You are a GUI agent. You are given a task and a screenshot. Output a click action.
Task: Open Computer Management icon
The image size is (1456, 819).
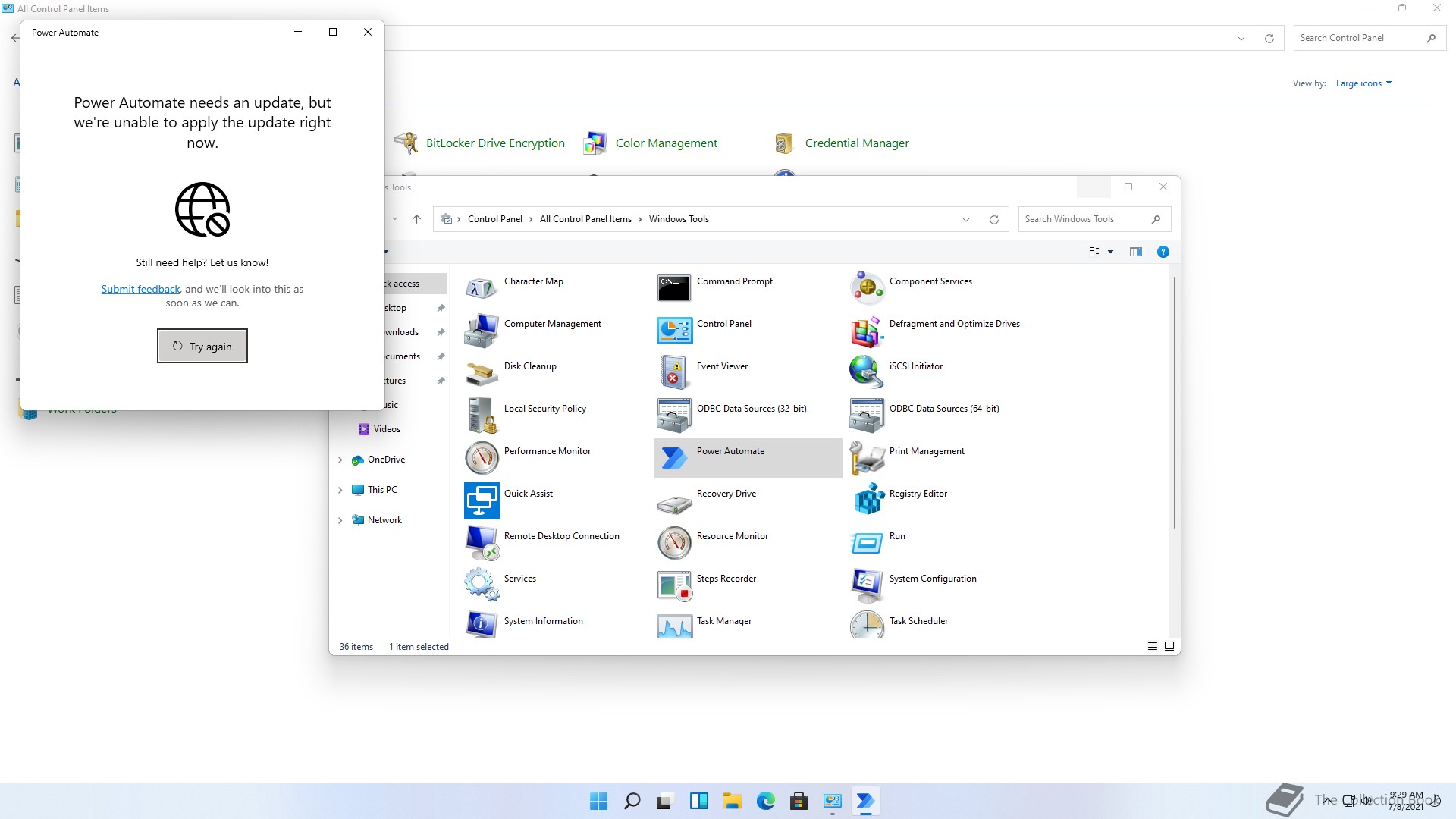point(482,331)
